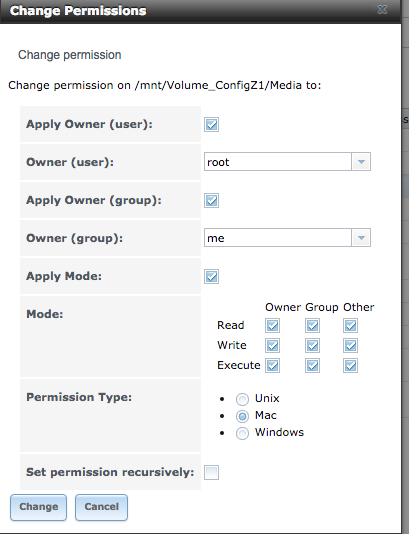The image size is (409, 534).
Task: Close the Change Permissions dialog
Action: point(382,10)
